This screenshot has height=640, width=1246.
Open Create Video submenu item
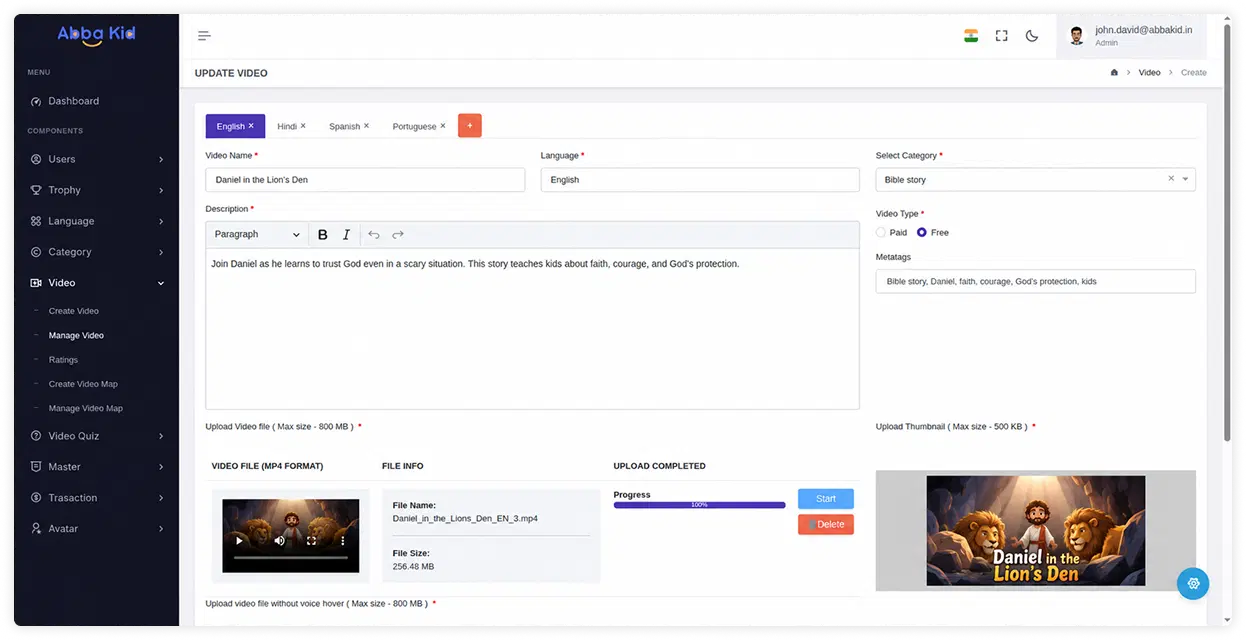(x=74, y=311)
